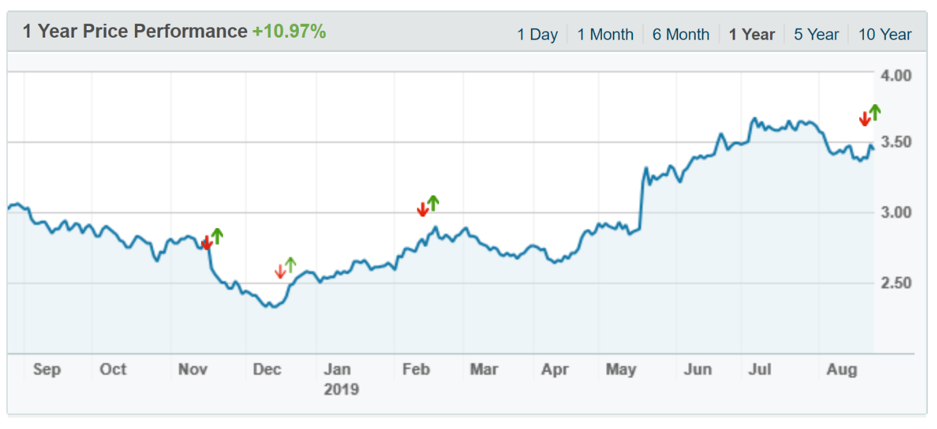Click the Jan 2019 time axis label

pos(340,379)
